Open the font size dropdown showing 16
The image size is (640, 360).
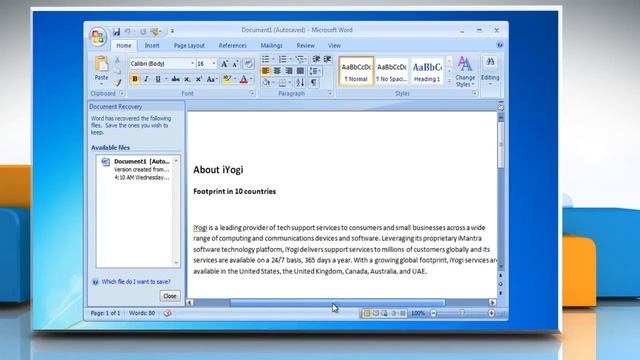[213, 64]
